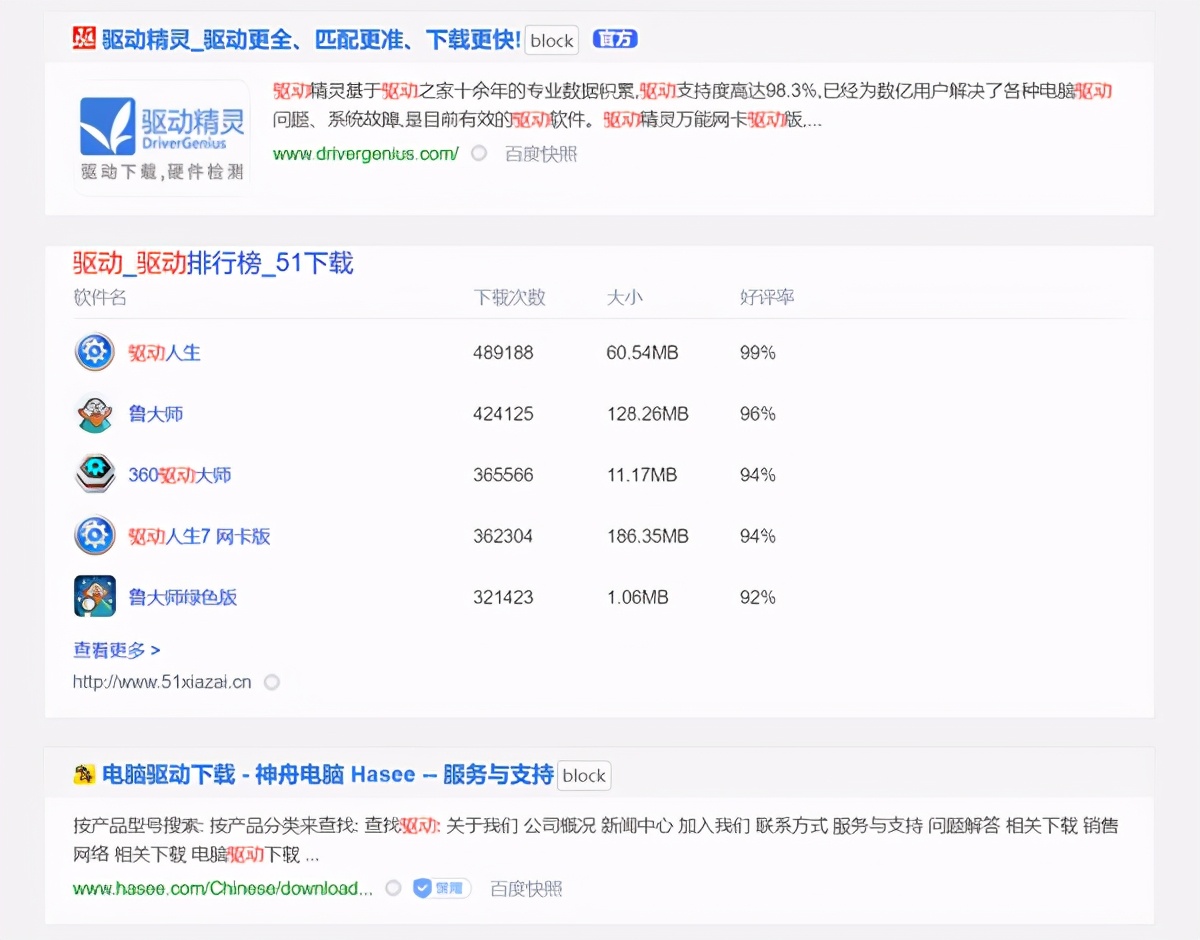Toggle circle next to 51xiazai.cn URL
This screenshot has width=1200, height=940.
pyautogui.click(x=271, y=682)
